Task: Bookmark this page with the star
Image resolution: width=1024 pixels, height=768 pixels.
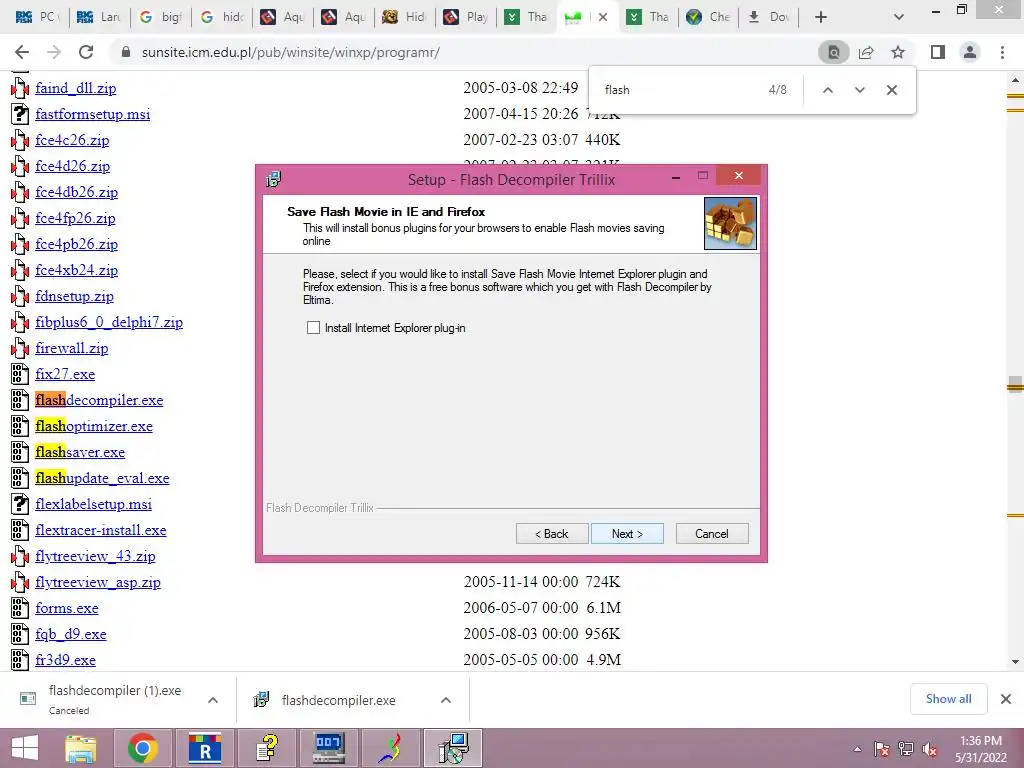Action: 898,52
